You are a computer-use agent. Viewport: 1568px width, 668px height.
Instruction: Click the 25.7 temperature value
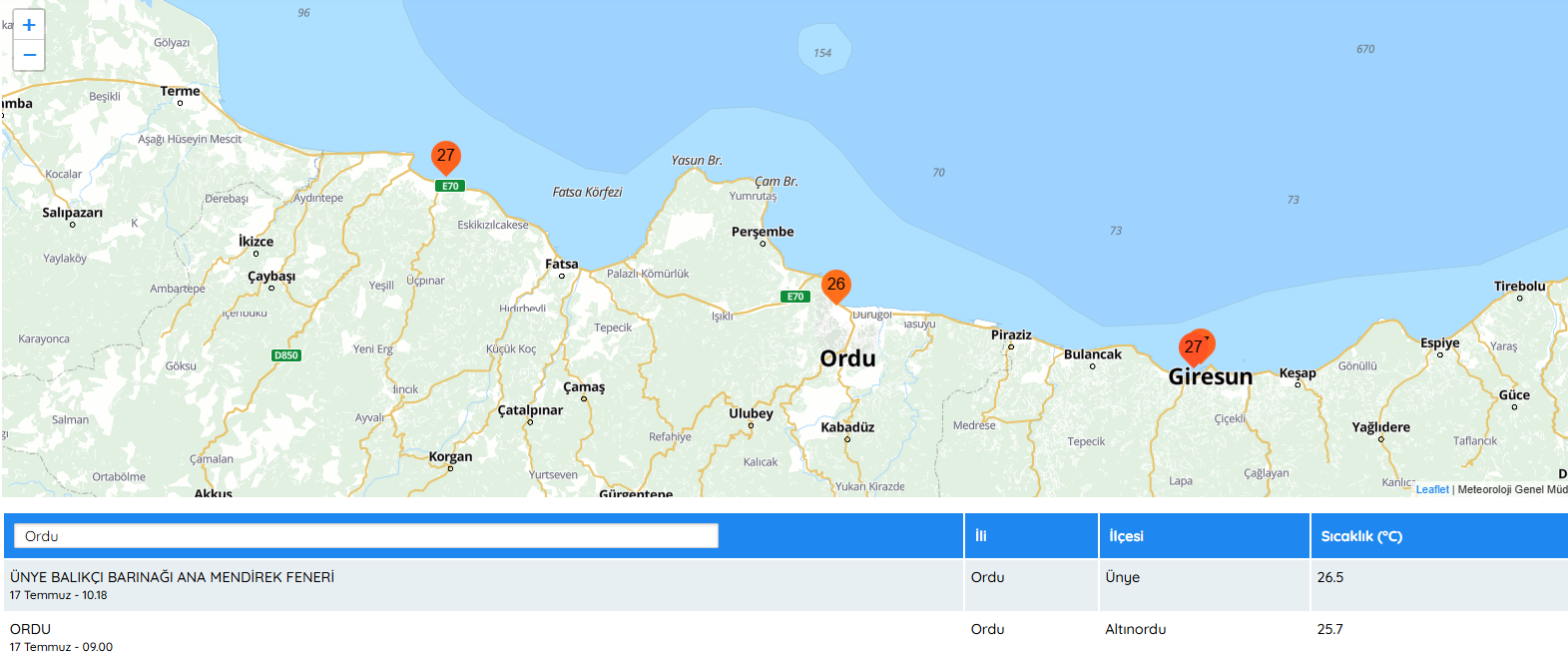(x=1329, y=629)
